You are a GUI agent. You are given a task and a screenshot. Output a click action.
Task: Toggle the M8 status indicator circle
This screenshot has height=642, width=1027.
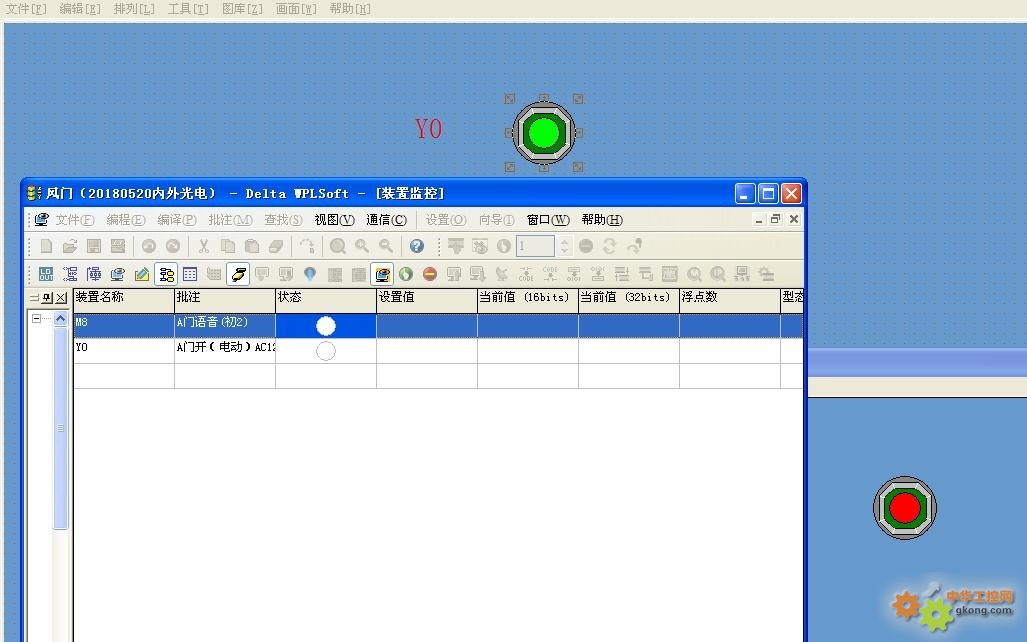326,325
